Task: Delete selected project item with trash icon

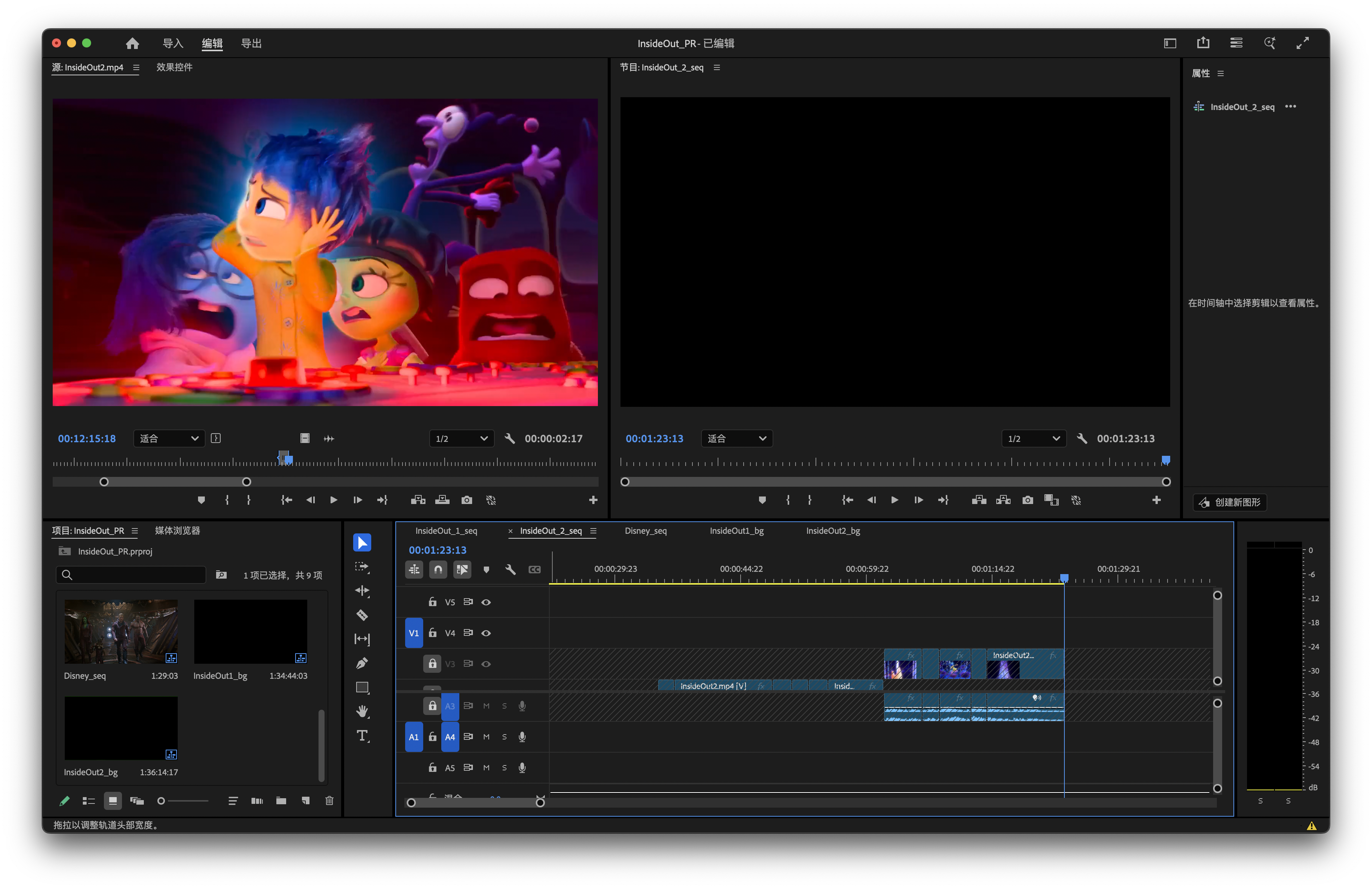Action: 329,801
